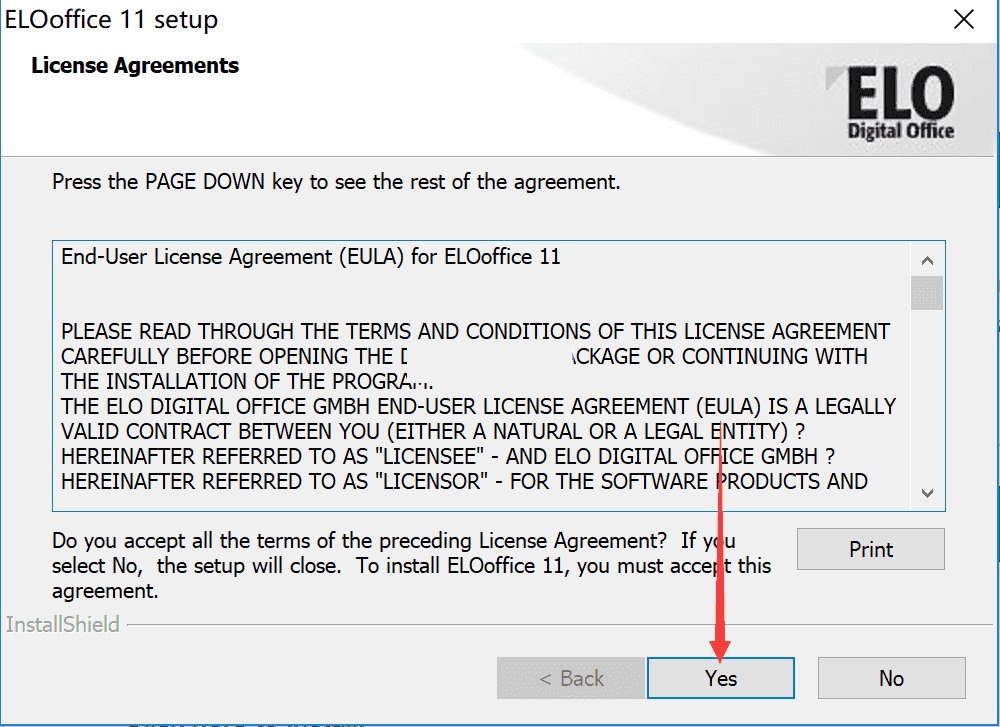This screenshot has width=1000, height=727.
Task: Click the line mentioning "LICENSEE"
Action: pos(448,456)
